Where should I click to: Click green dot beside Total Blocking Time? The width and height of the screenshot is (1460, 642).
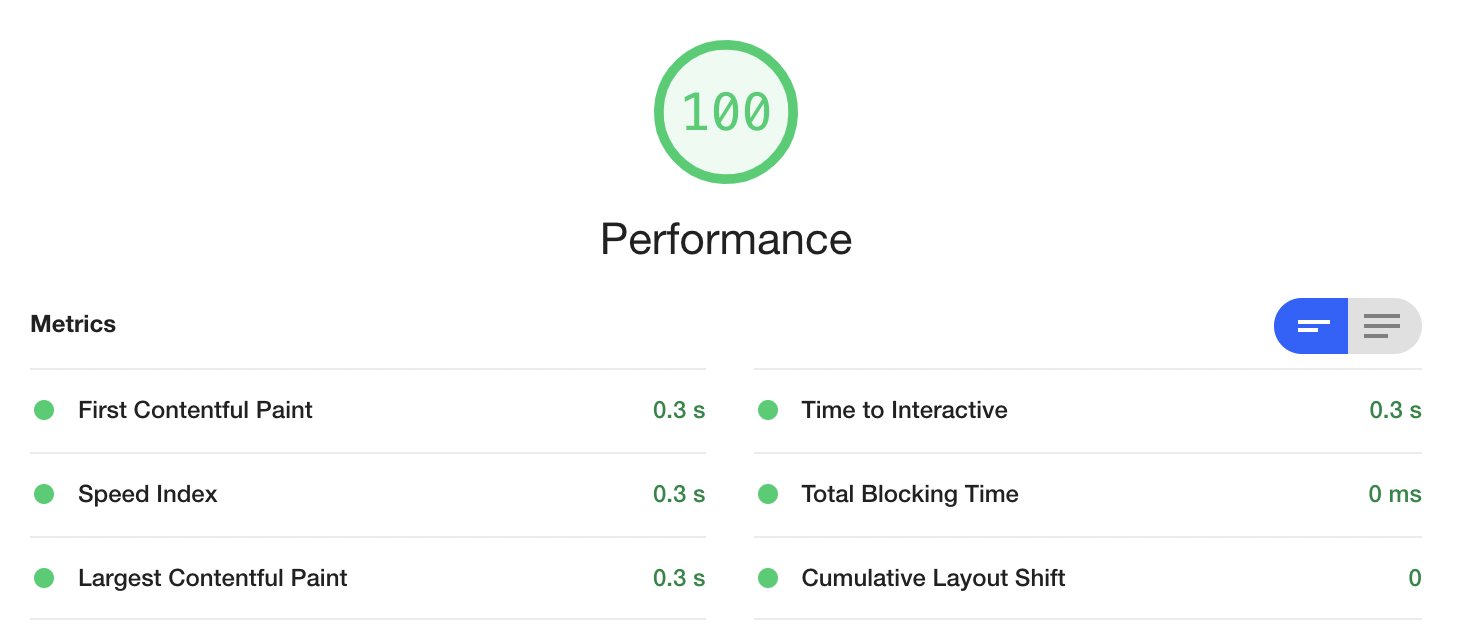(768, 494)
